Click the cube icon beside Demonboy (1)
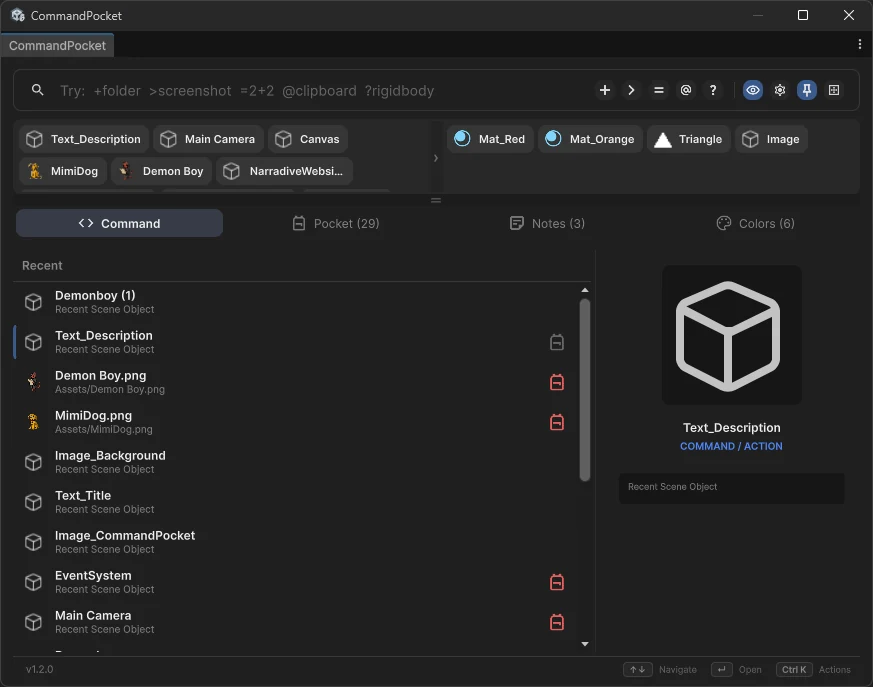This screenshot has height=687, width=873. [x=33, y=302]
